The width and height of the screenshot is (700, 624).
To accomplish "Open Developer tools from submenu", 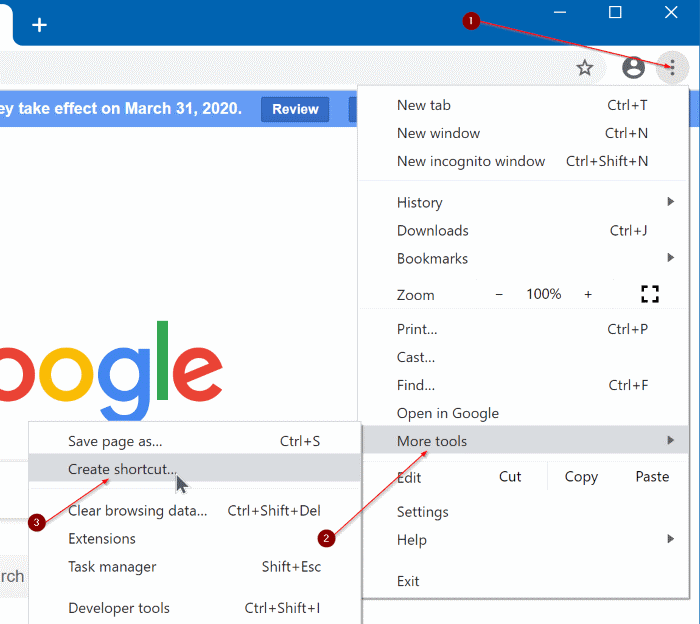I will click(195, 608).
